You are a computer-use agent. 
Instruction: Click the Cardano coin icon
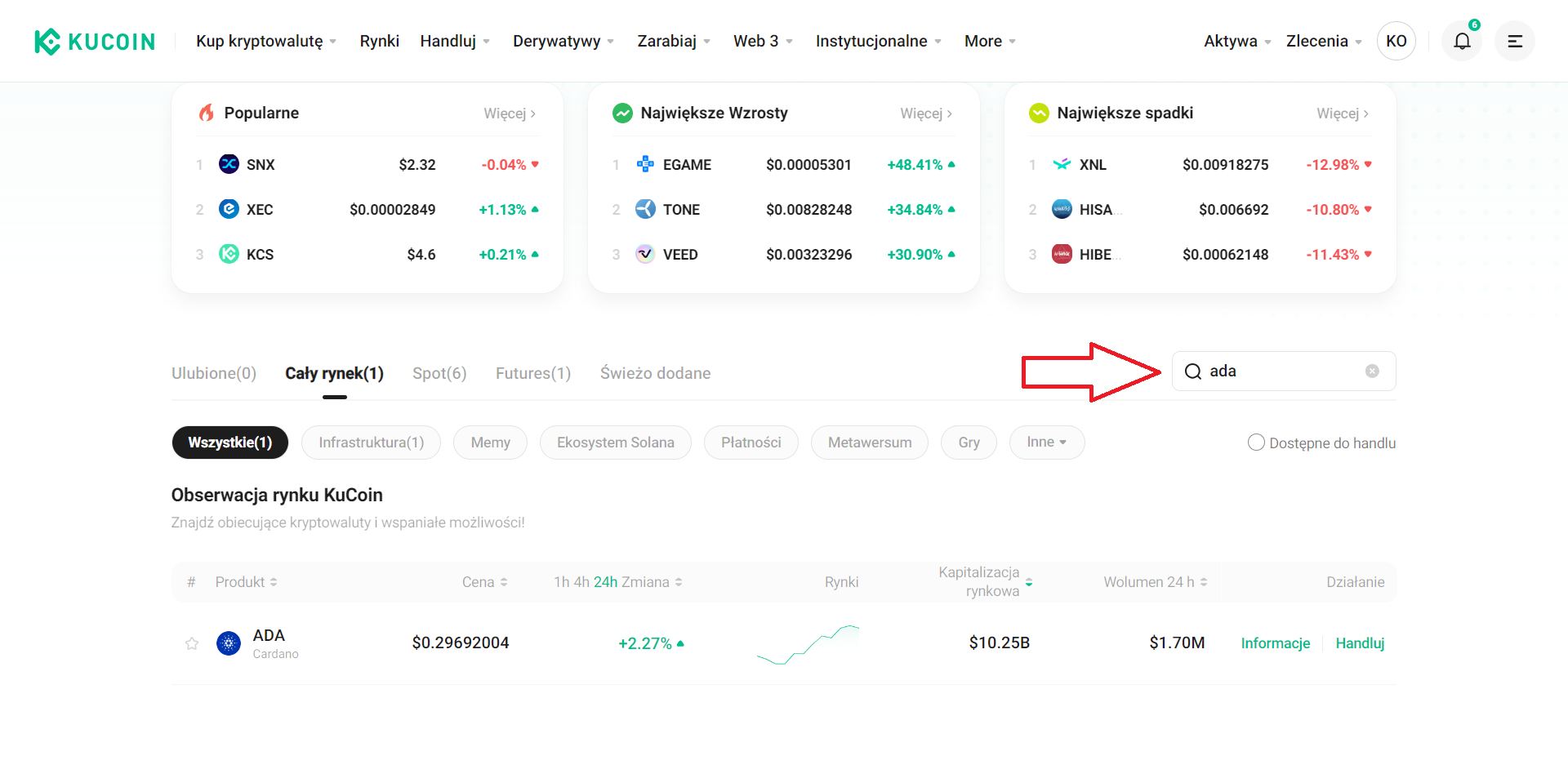coord(229,643)
